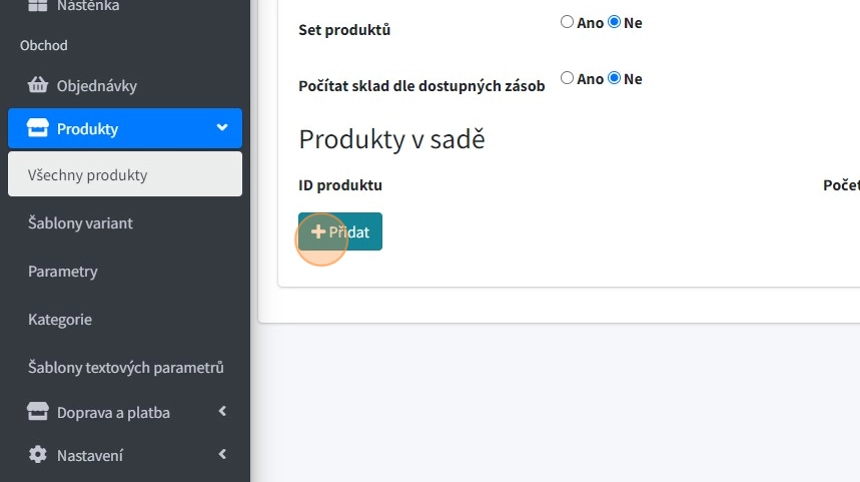Click the ID produktu column header

(340, 185)
